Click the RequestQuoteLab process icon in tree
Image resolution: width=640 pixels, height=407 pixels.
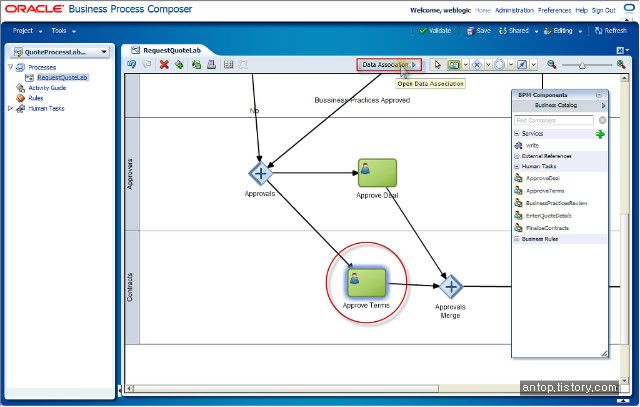(29, 77)
